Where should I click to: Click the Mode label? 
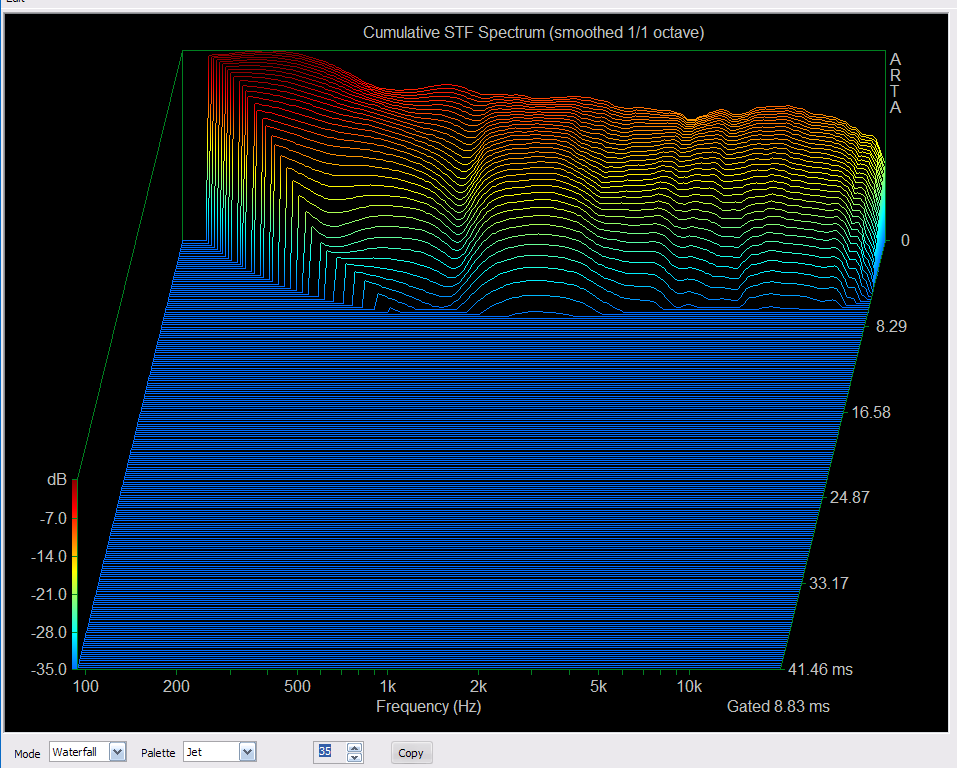click(27, 754)
